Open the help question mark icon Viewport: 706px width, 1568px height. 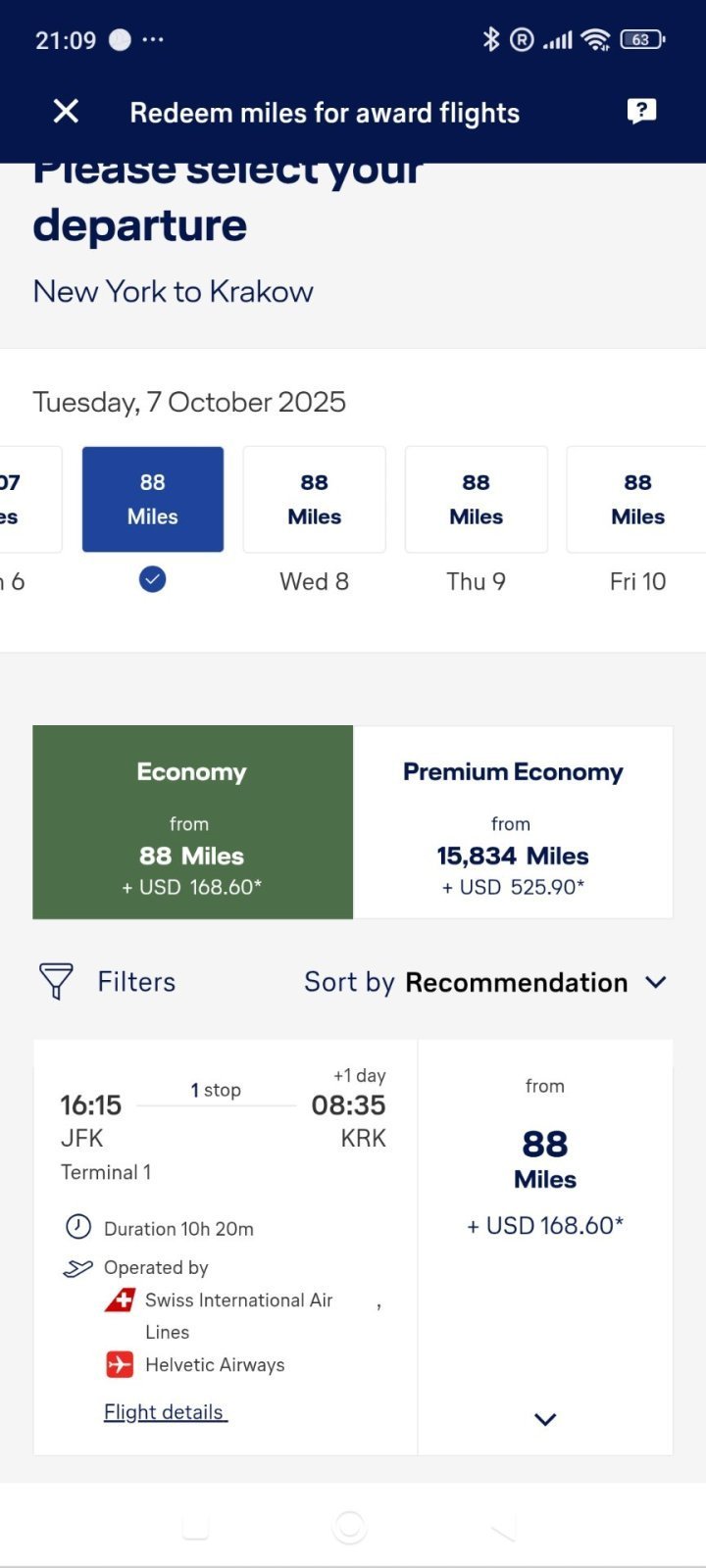point(641,112)
